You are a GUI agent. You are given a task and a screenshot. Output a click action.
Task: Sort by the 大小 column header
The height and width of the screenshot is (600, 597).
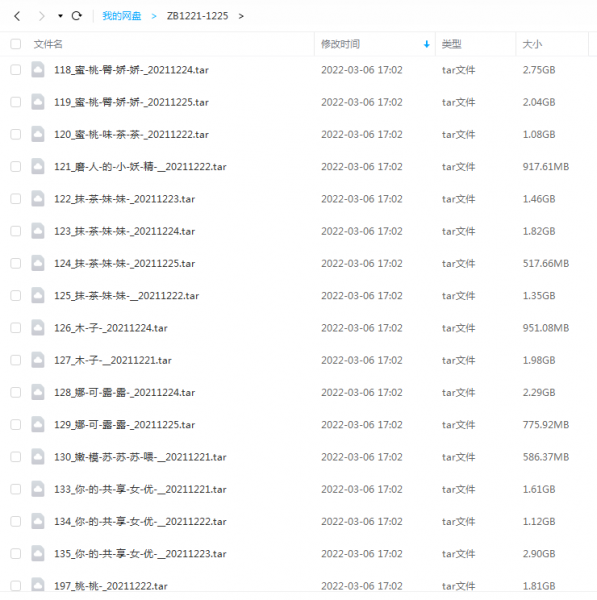click(532, 44)
